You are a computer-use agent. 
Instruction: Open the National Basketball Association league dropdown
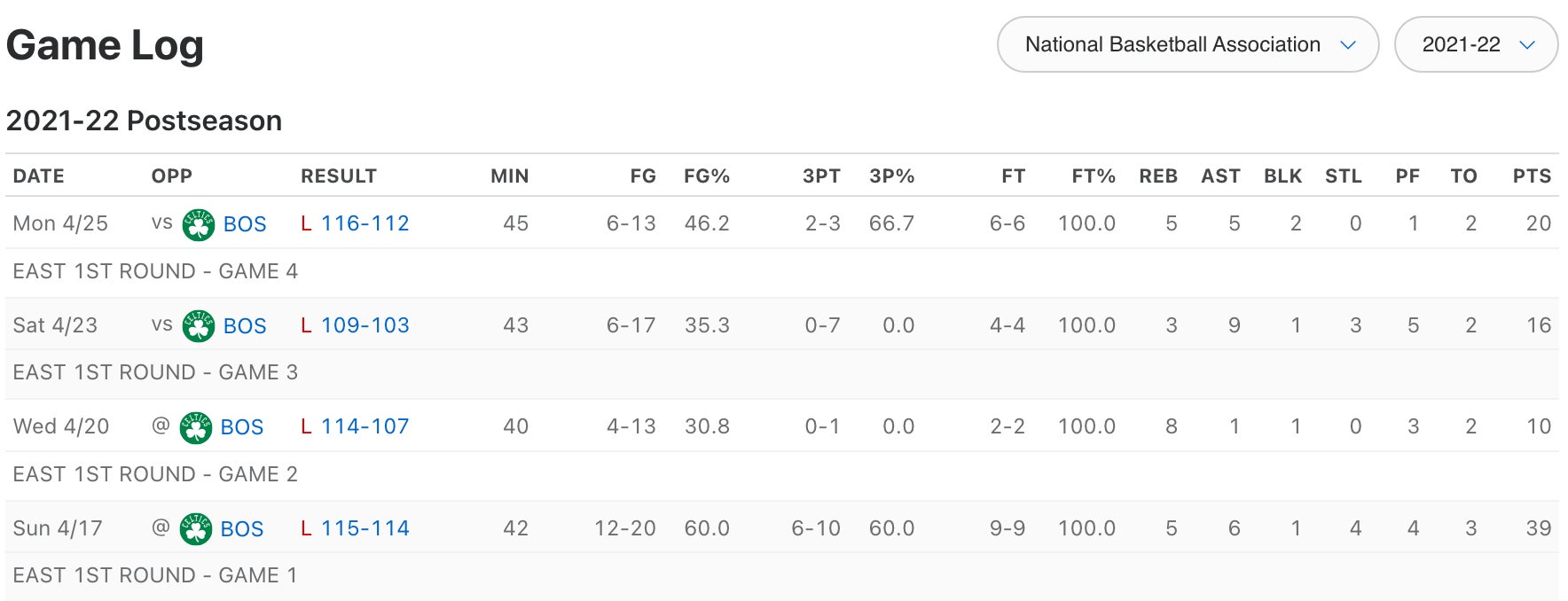pos(1188,44)
